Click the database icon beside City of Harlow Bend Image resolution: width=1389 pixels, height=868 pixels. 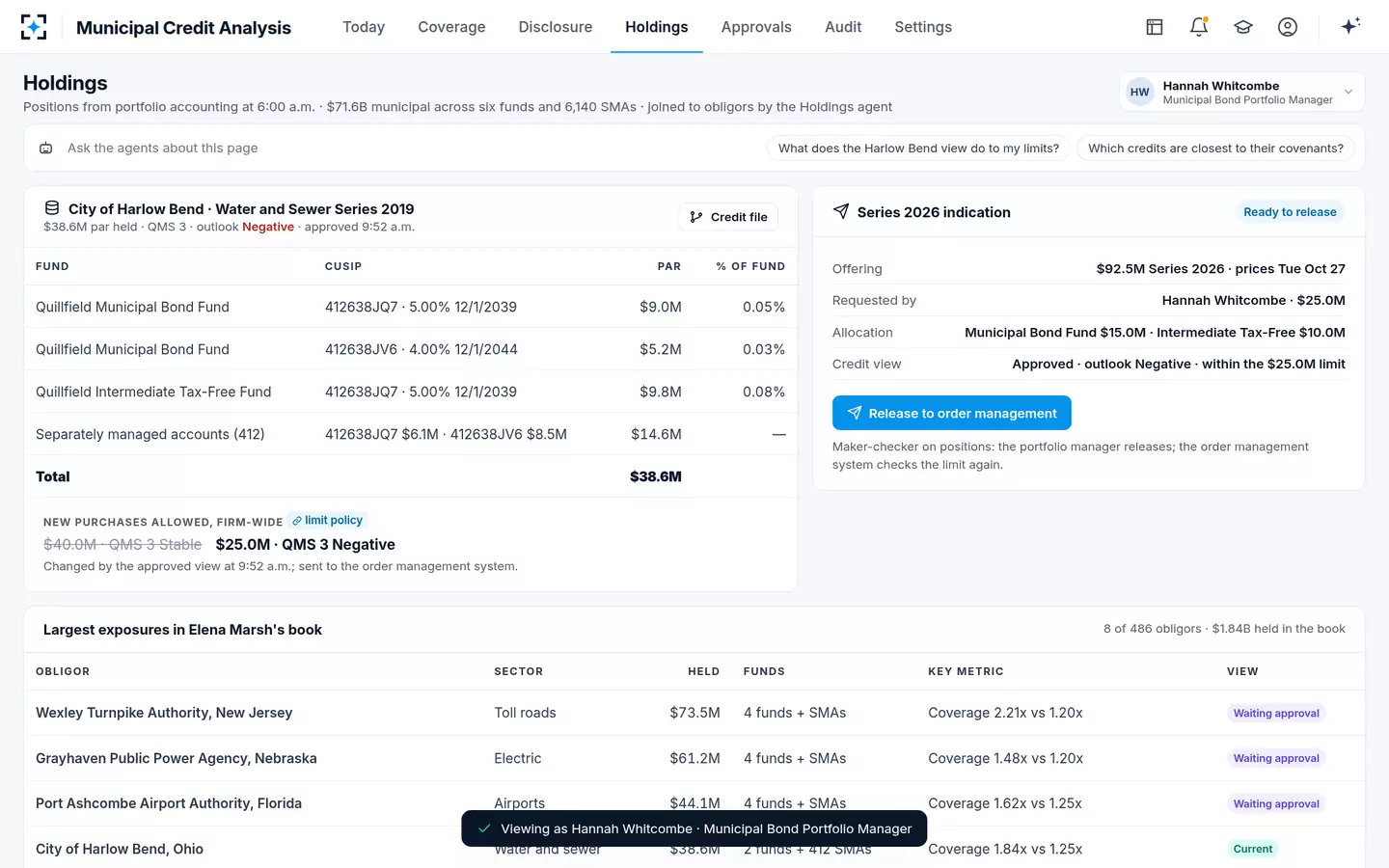coord(52,208)
